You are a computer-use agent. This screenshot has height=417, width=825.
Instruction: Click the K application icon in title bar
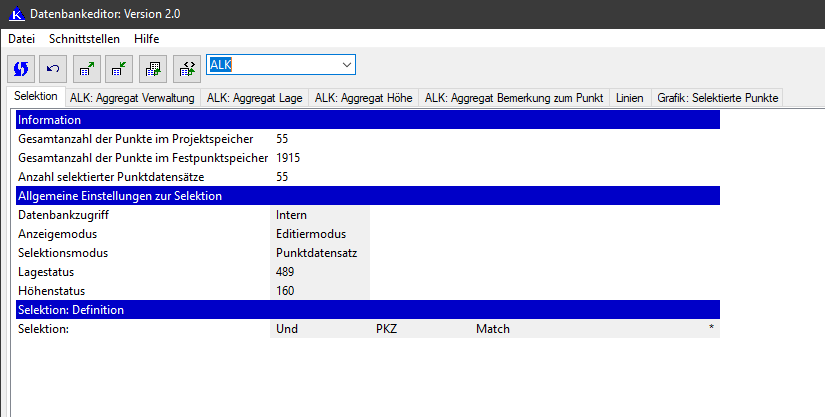tap(17, 14)
